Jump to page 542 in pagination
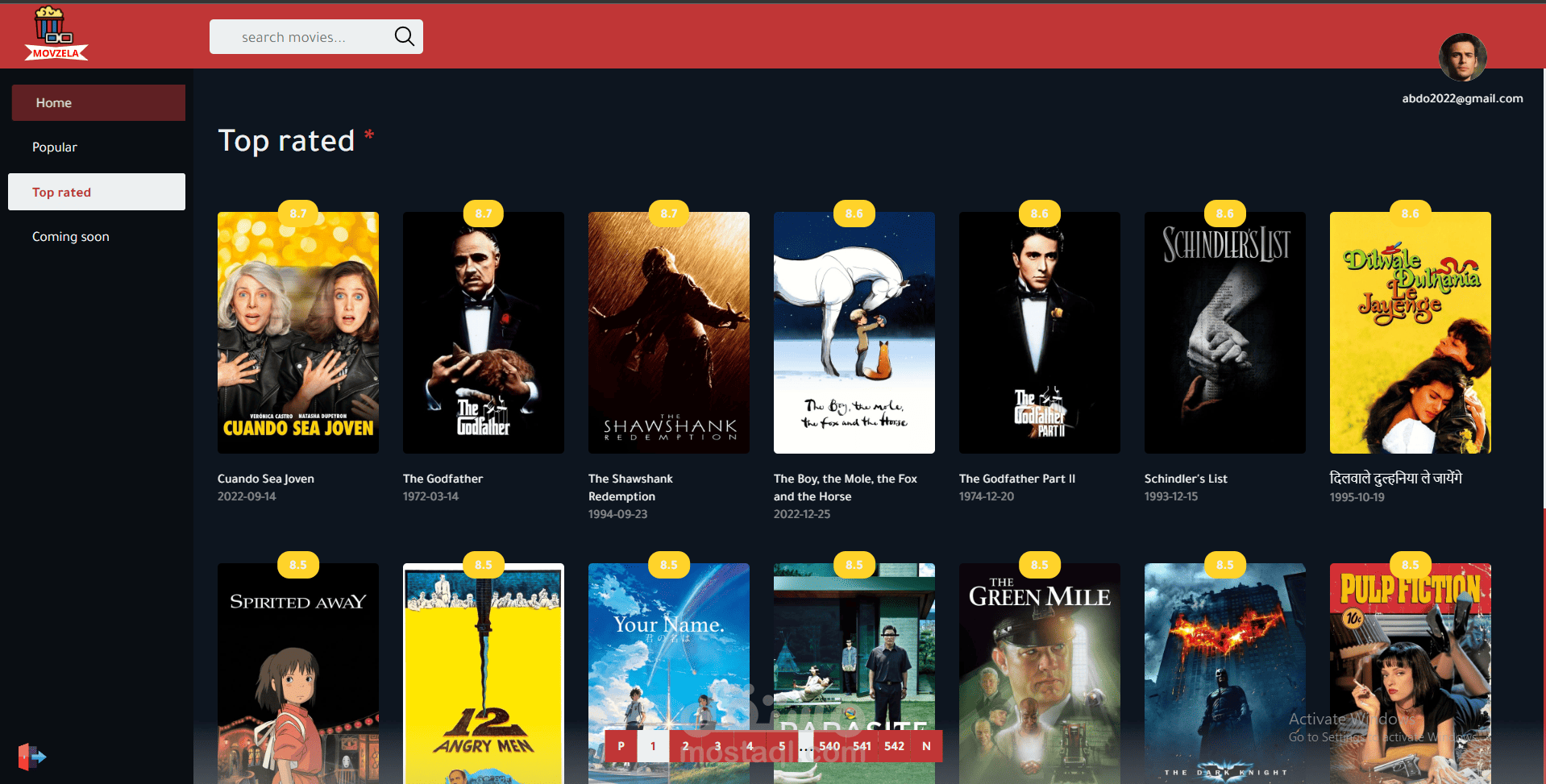The width and height of the screenshot is (1546, 784). point(894,746)
